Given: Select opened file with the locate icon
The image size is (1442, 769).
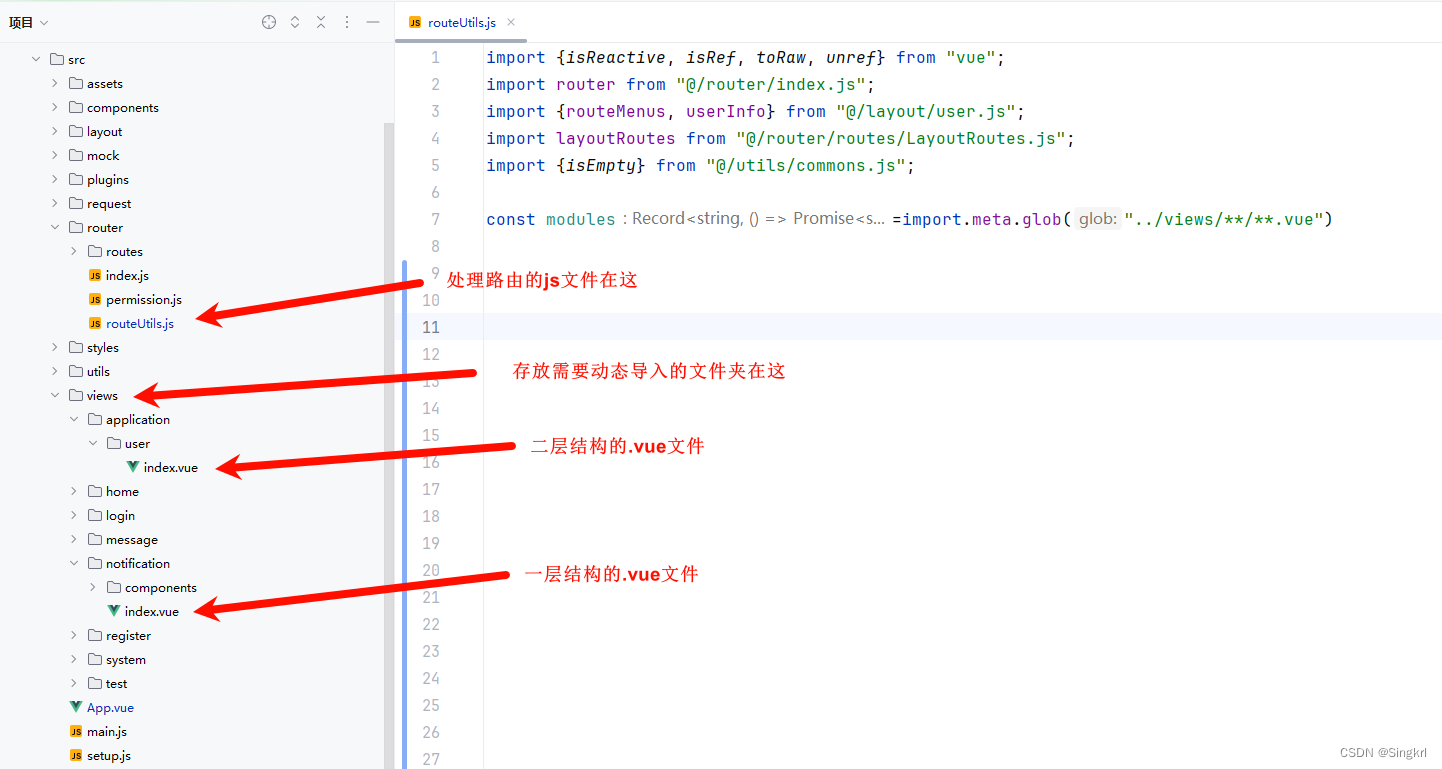Looking at the screenshot, I should [x=268, y=21].
